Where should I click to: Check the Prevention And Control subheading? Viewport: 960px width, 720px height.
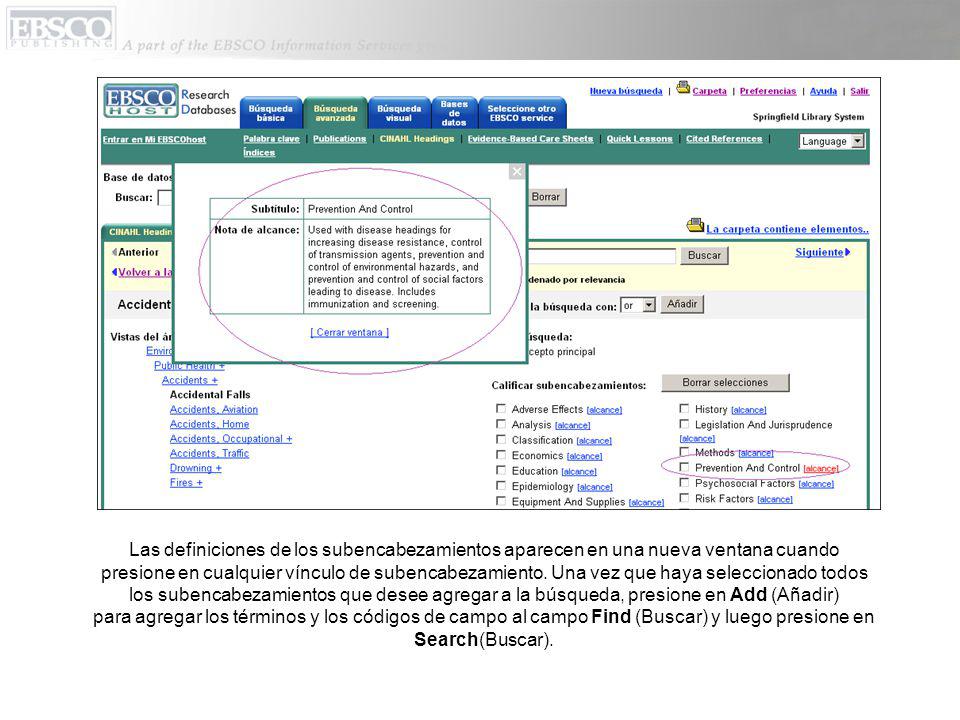tap(684, 467)
